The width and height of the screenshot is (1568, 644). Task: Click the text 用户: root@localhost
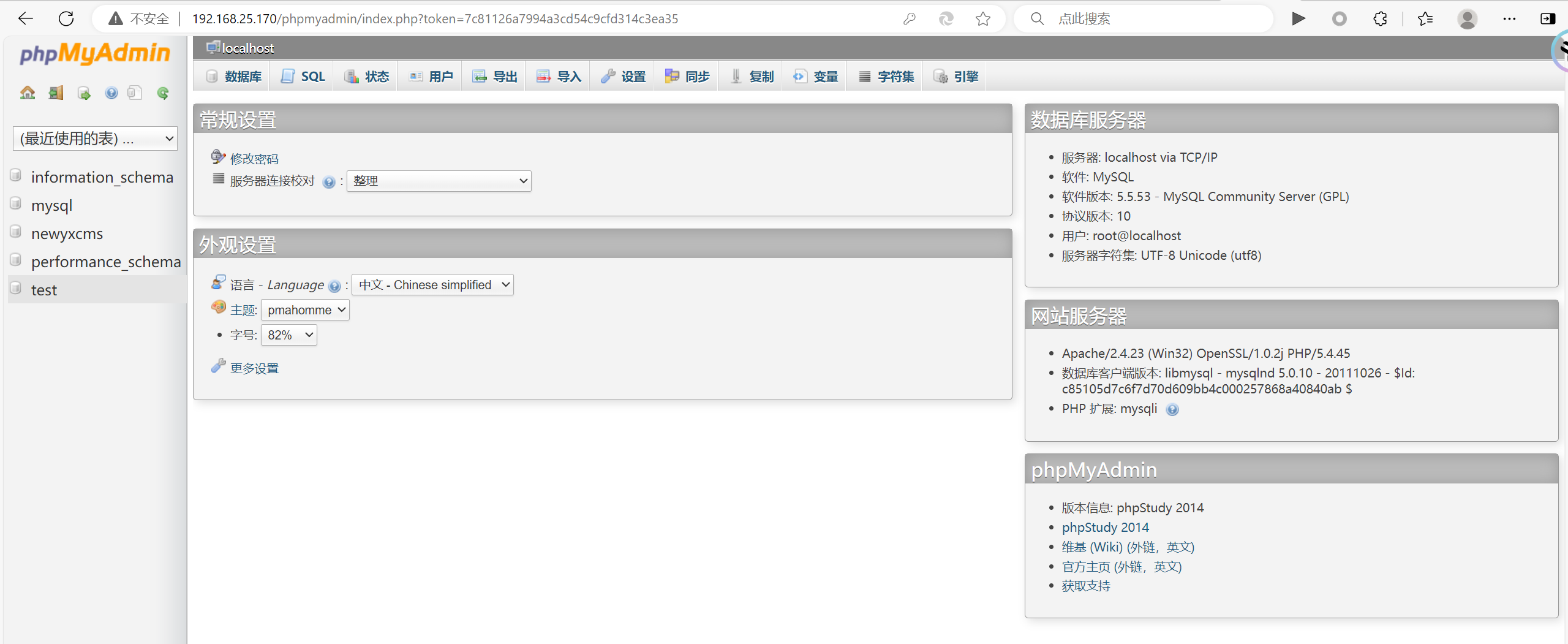(x=1121, y=236)
